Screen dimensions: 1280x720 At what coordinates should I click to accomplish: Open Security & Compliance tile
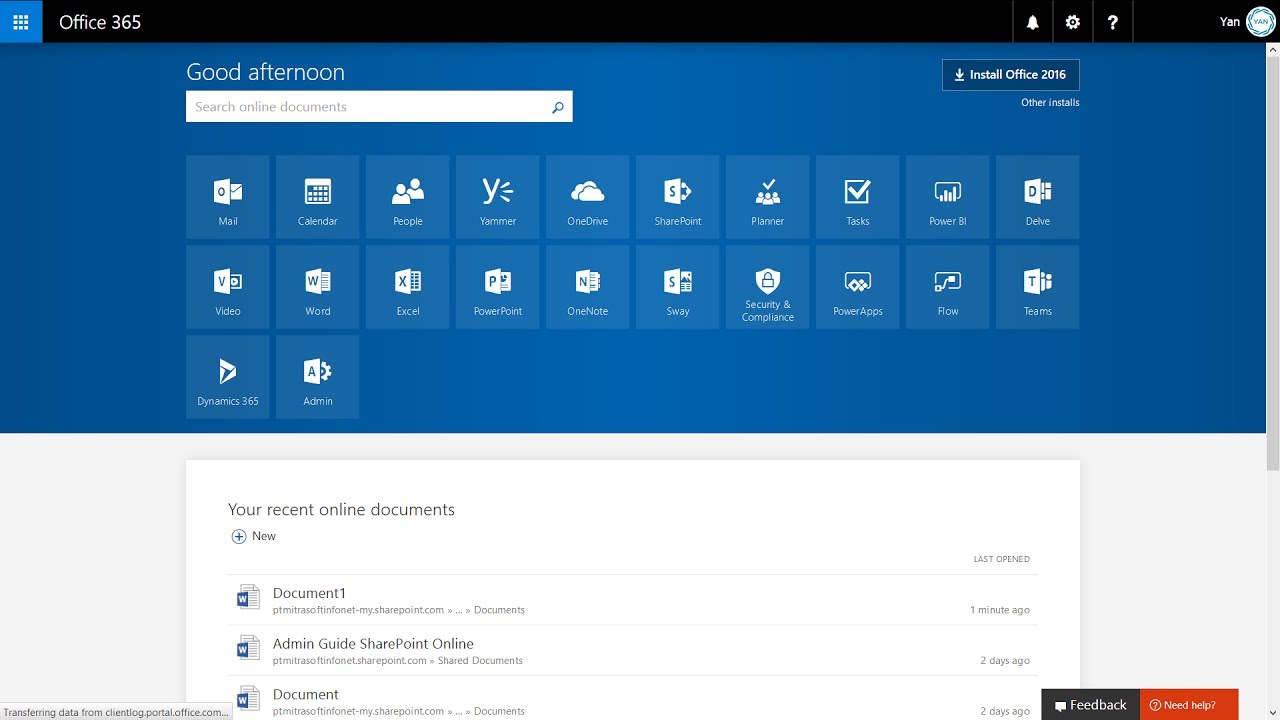(x=768, y=287)
